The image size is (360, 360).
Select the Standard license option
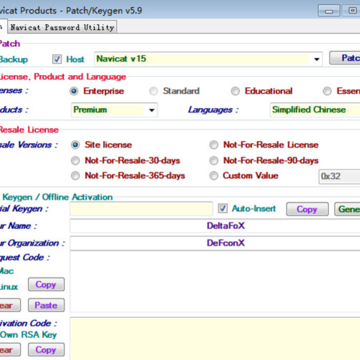(x=154, y=91)
